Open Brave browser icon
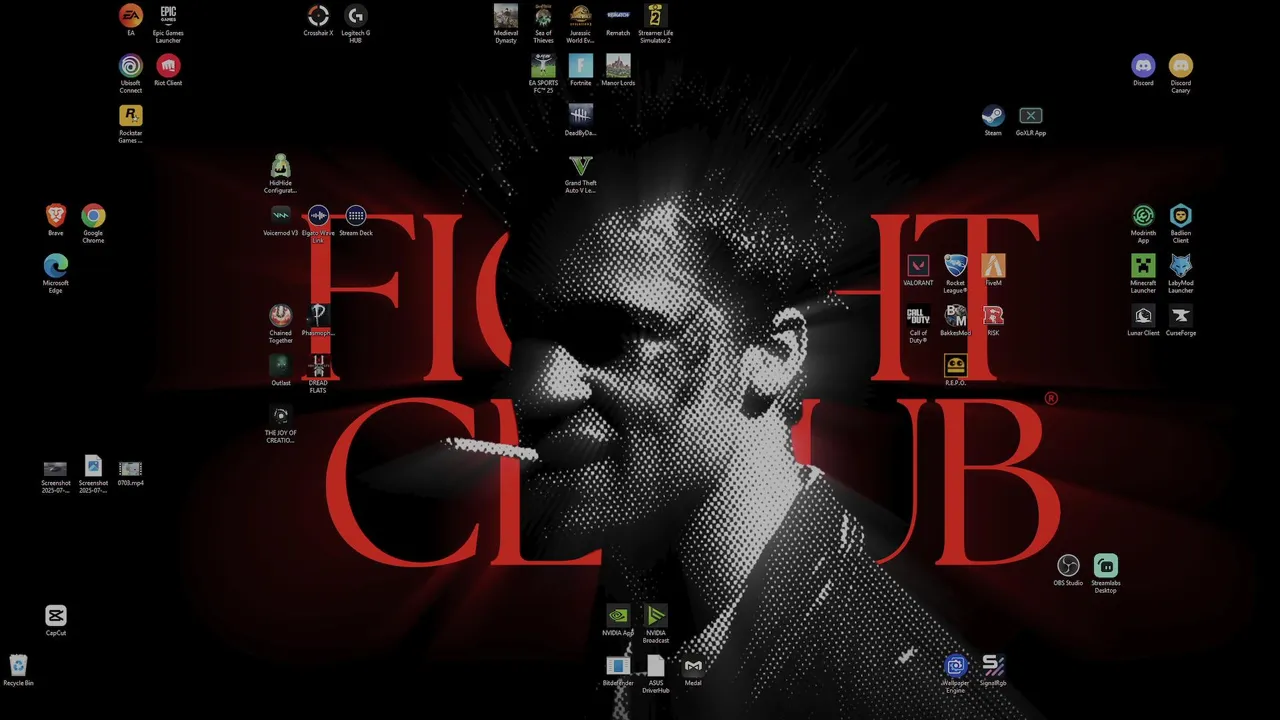The image size is (1280, 720). tap(55, 216)
